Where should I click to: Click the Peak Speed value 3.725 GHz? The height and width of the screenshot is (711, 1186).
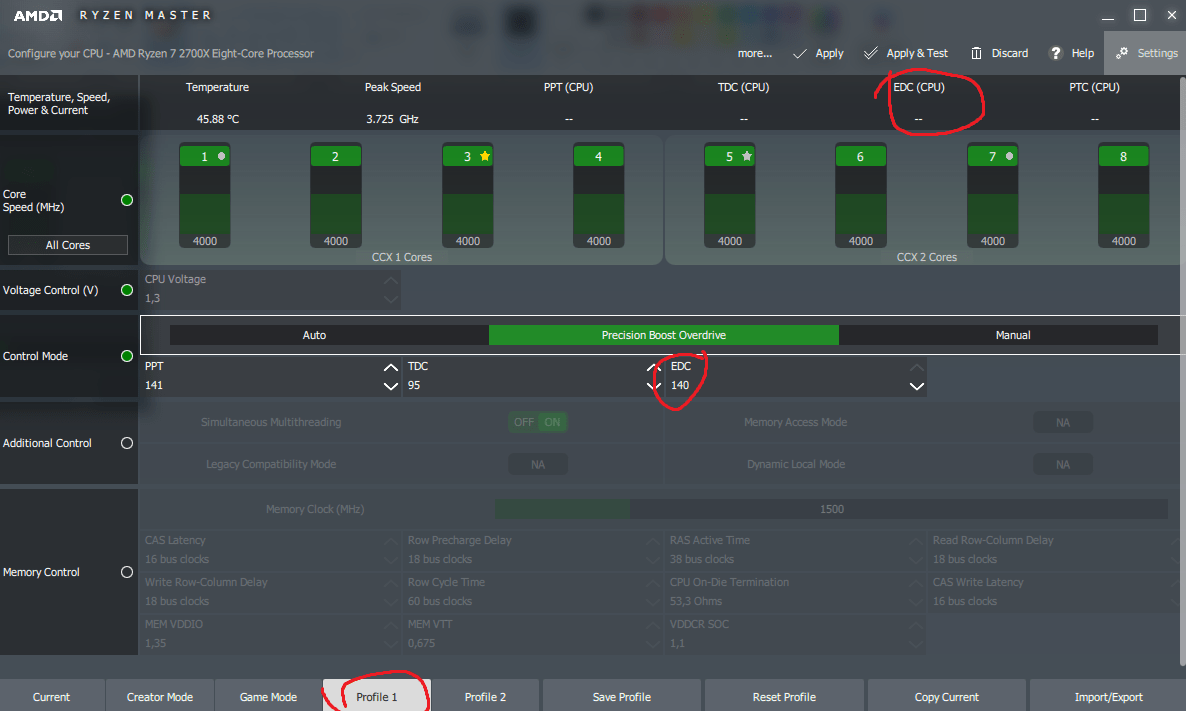(x=392, y=119)
